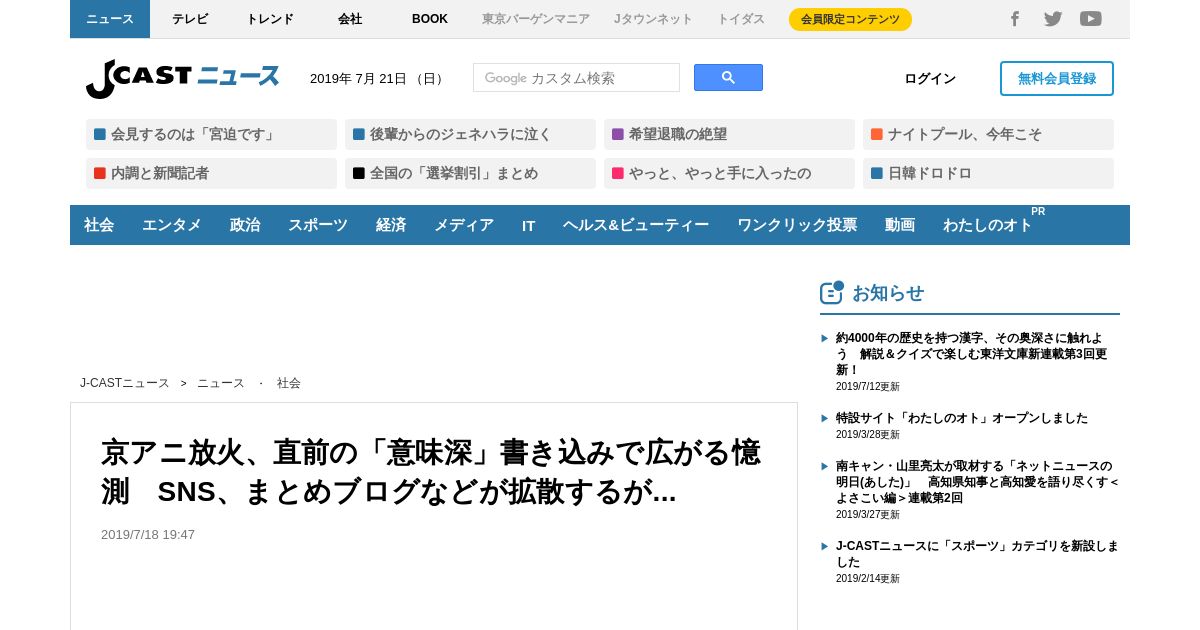The height and width of the screenshot is (630, 1200).
Task: Click the J-CAST ニュース logo
Action: 183,77
